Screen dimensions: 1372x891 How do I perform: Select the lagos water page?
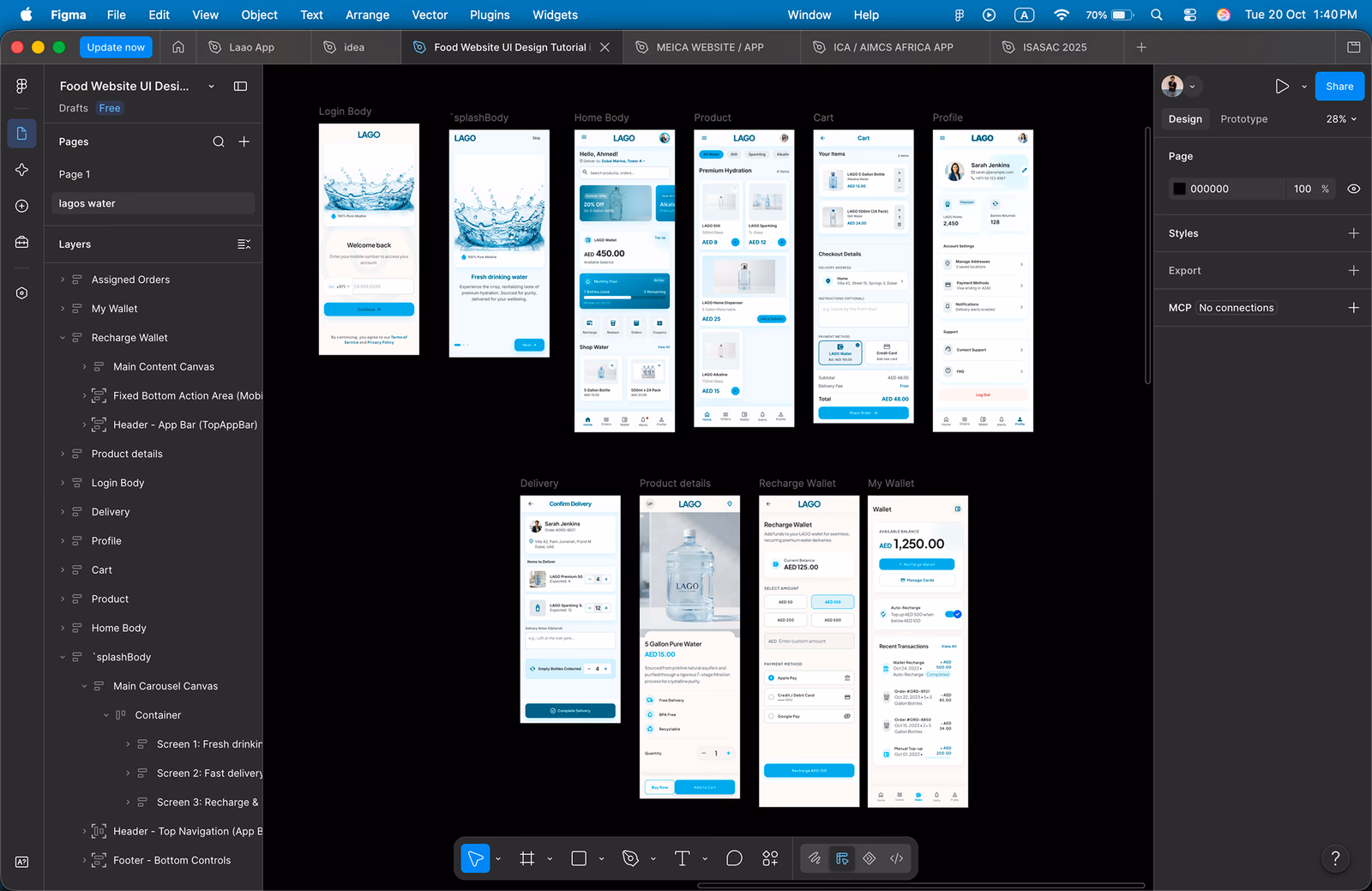(151, 203)
